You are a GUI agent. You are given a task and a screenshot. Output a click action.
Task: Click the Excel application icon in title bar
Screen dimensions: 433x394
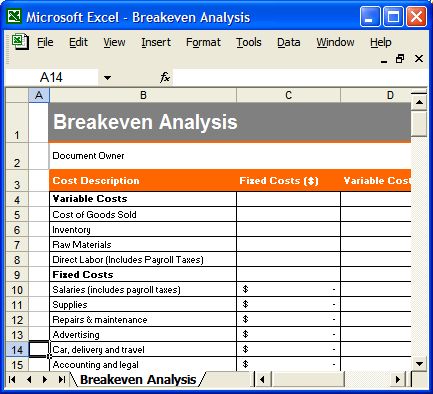click(14, 16)
